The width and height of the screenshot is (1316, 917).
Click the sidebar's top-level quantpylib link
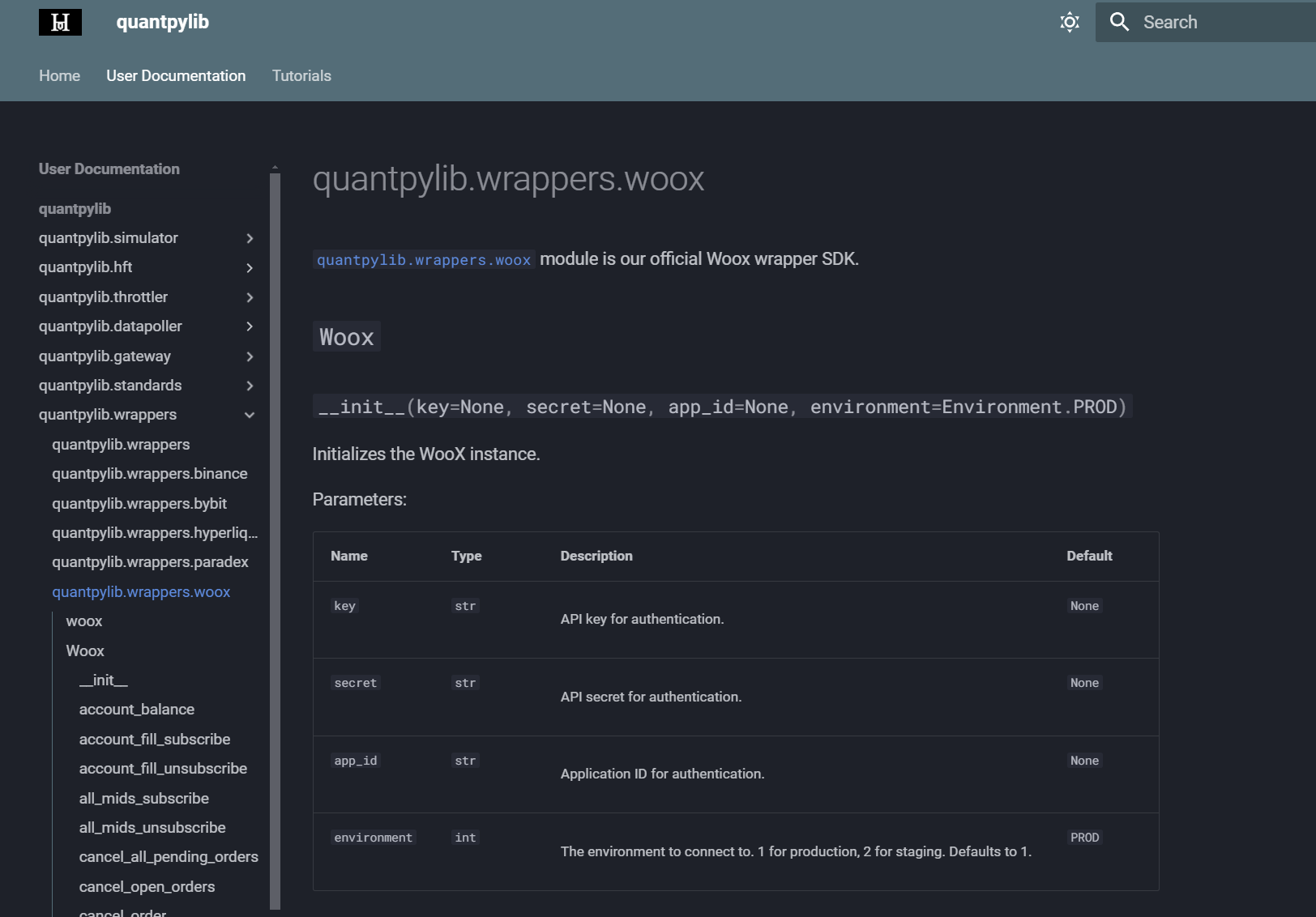point(75,209)
